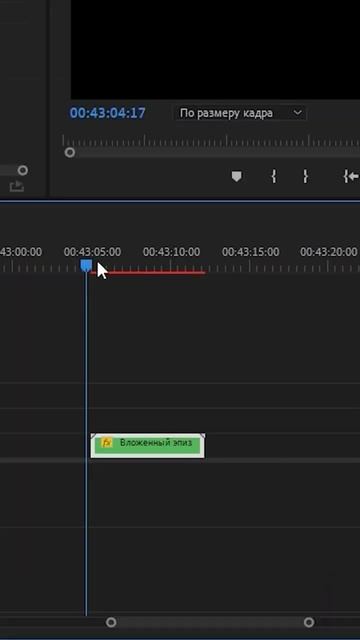Viewport: 360px width, 640px height.
Task: Click the program timecode 00:43:04:17
Action: click(107, 113)
